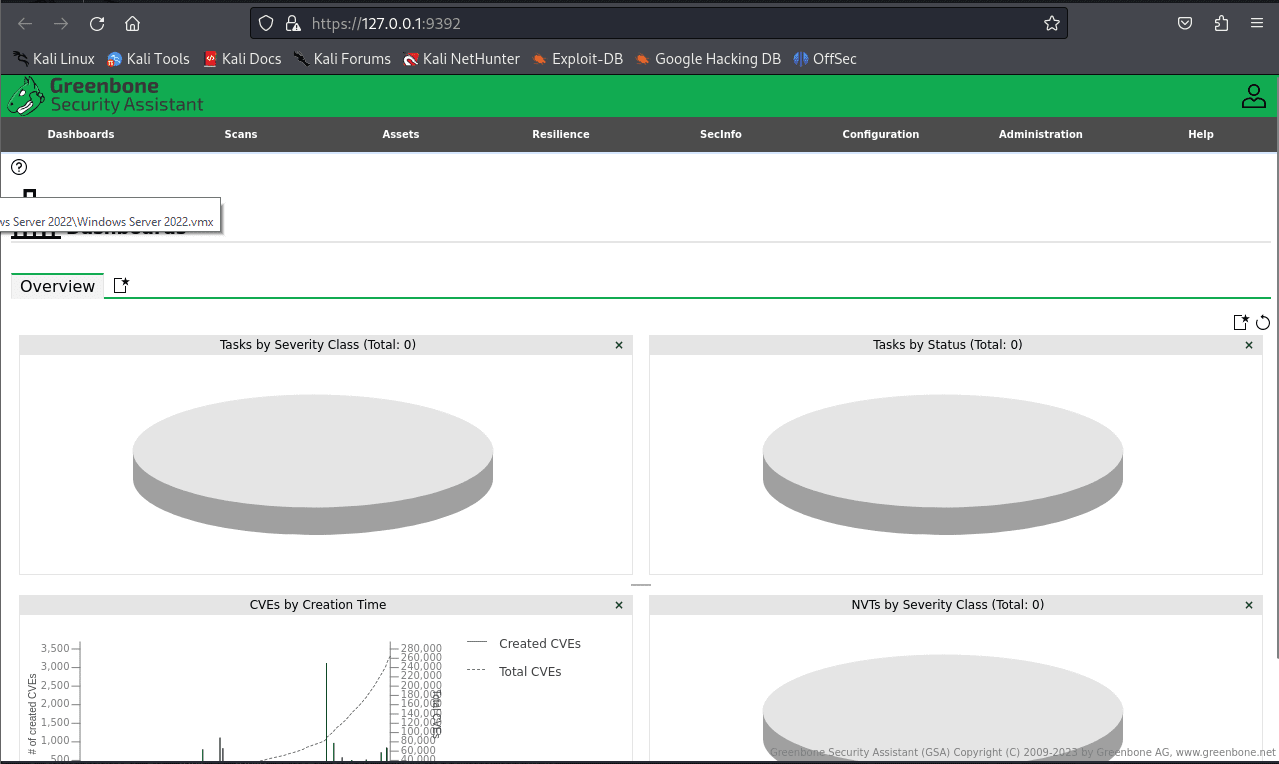
Task: Open Firefox extensions icon
Action: click(x=1221, y=23)
